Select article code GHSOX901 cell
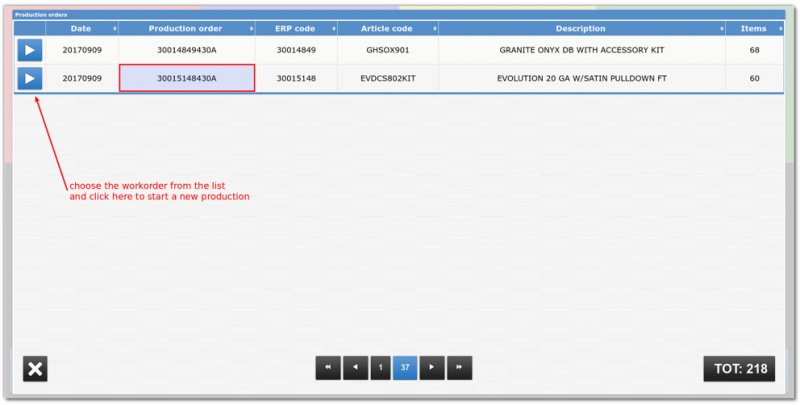800x405 pixels. (x=388, y=50)
